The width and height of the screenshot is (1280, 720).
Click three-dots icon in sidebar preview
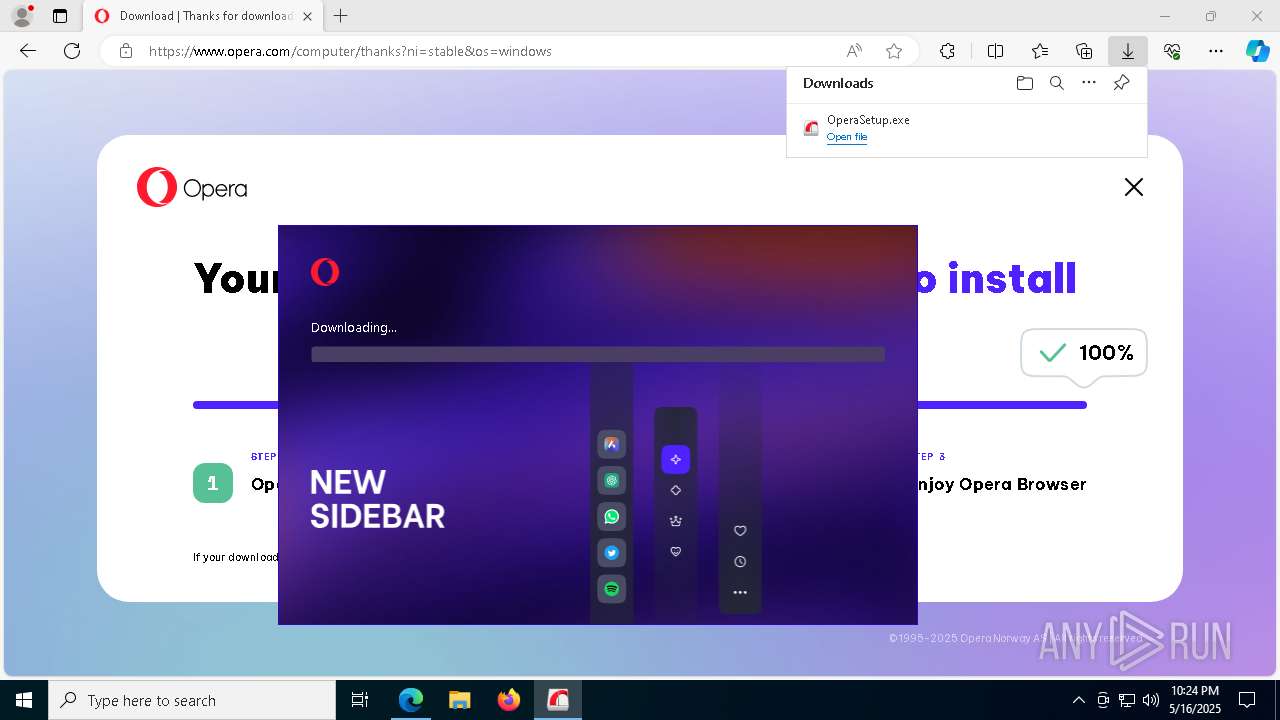[740, 592]
